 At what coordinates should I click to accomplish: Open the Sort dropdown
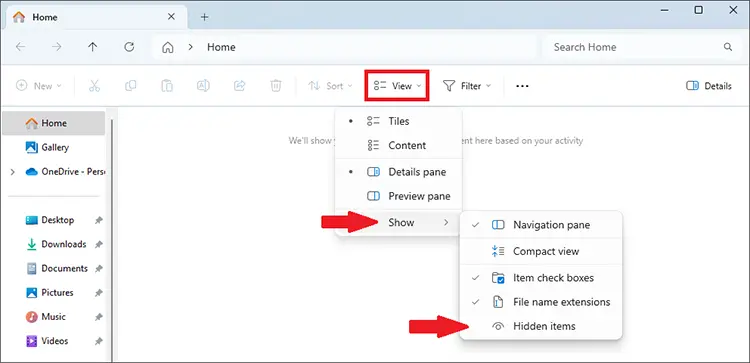[330, 86]
